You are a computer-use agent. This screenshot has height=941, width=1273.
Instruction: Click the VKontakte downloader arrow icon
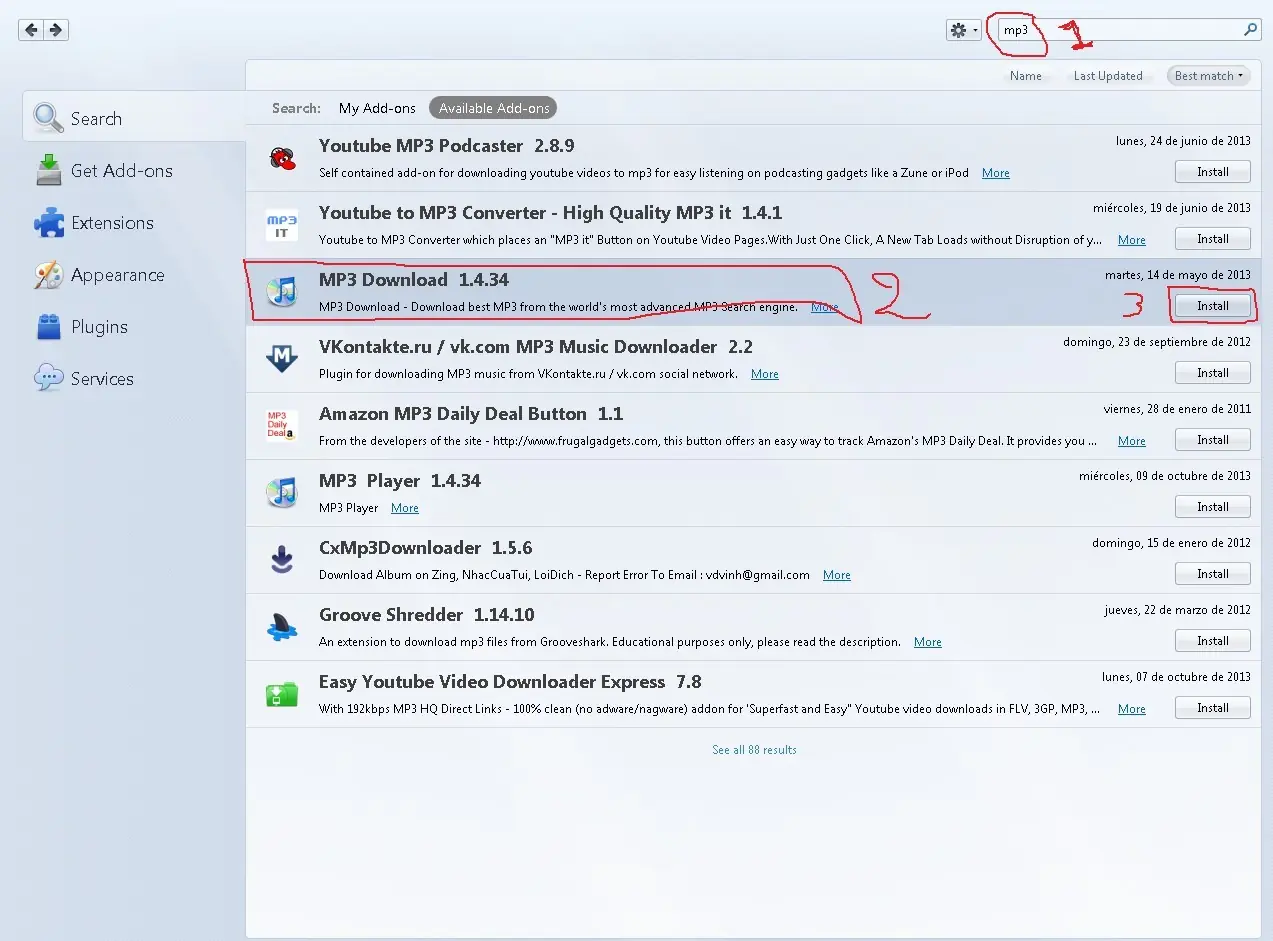281,359
